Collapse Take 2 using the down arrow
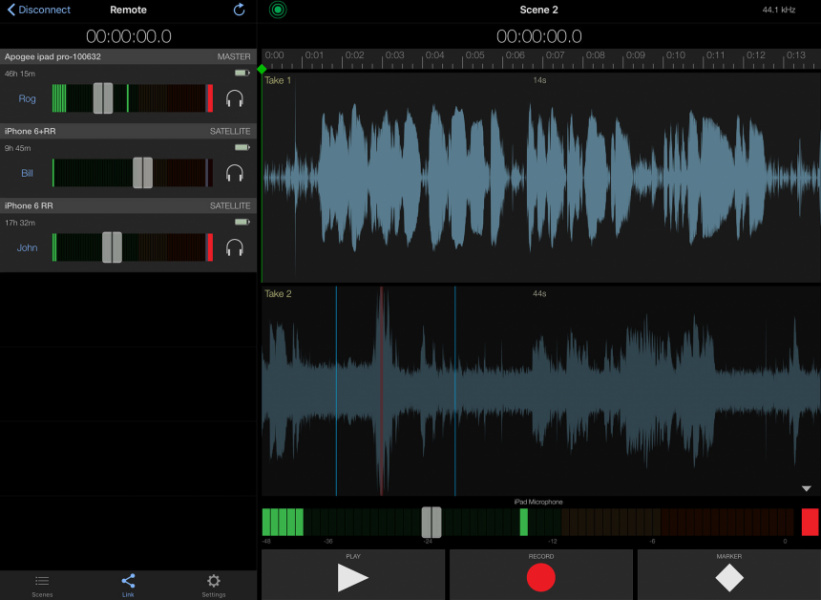This screenshot has height=600, width=821. point(804,486)
